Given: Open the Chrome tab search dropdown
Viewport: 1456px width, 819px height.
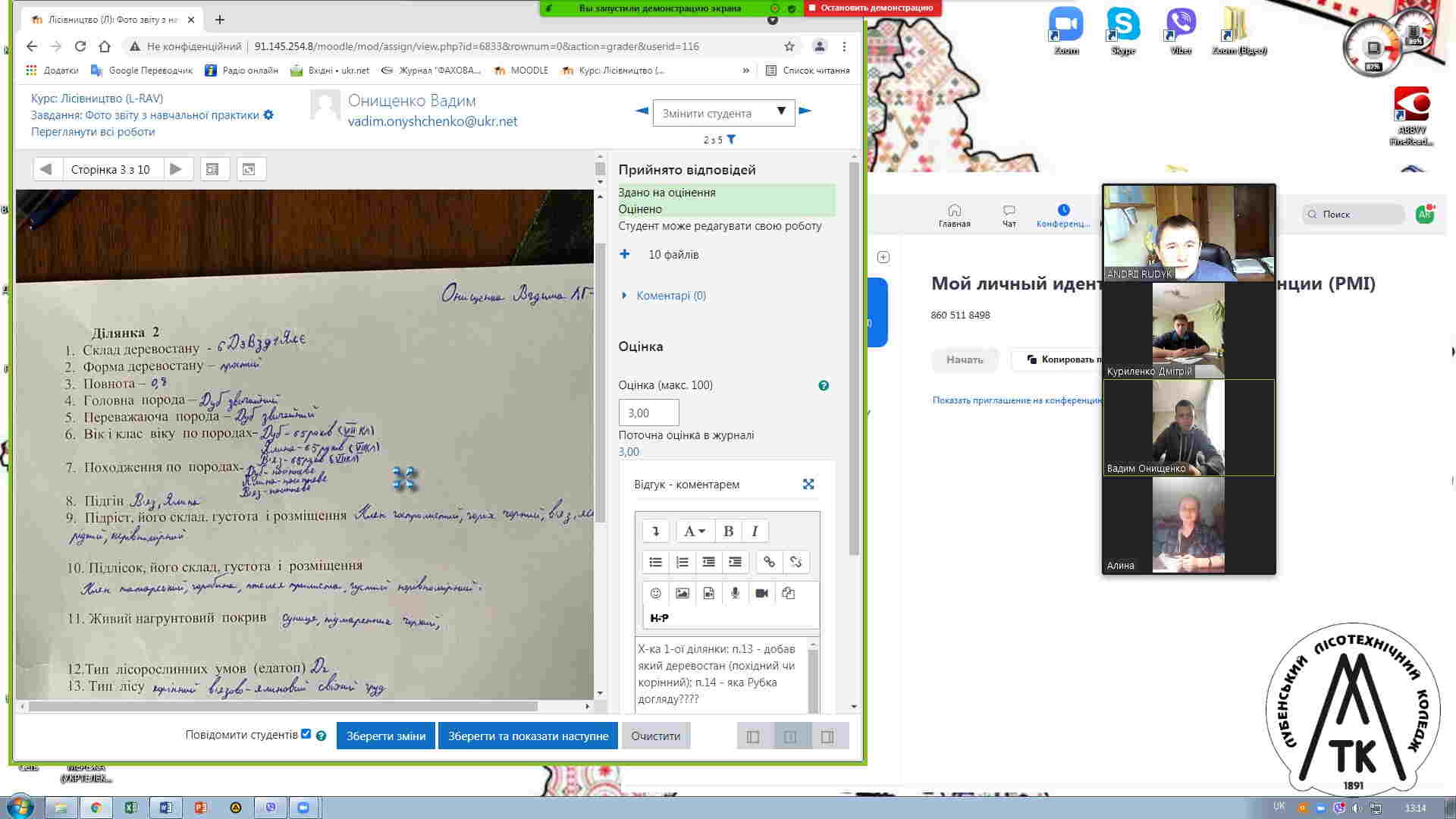Looking at the screenshot, I should 772,20.
